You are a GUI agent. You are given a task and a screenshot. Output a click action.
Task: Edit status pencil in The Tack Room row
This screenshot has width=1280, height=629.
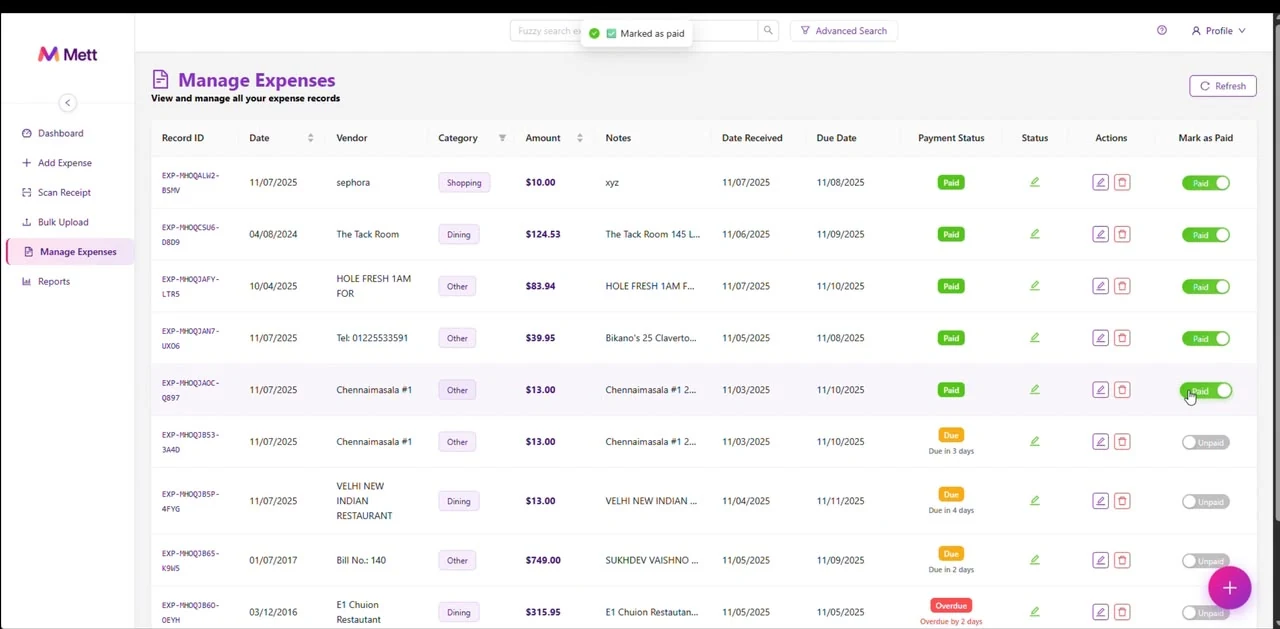click(x=1035, y=234)
